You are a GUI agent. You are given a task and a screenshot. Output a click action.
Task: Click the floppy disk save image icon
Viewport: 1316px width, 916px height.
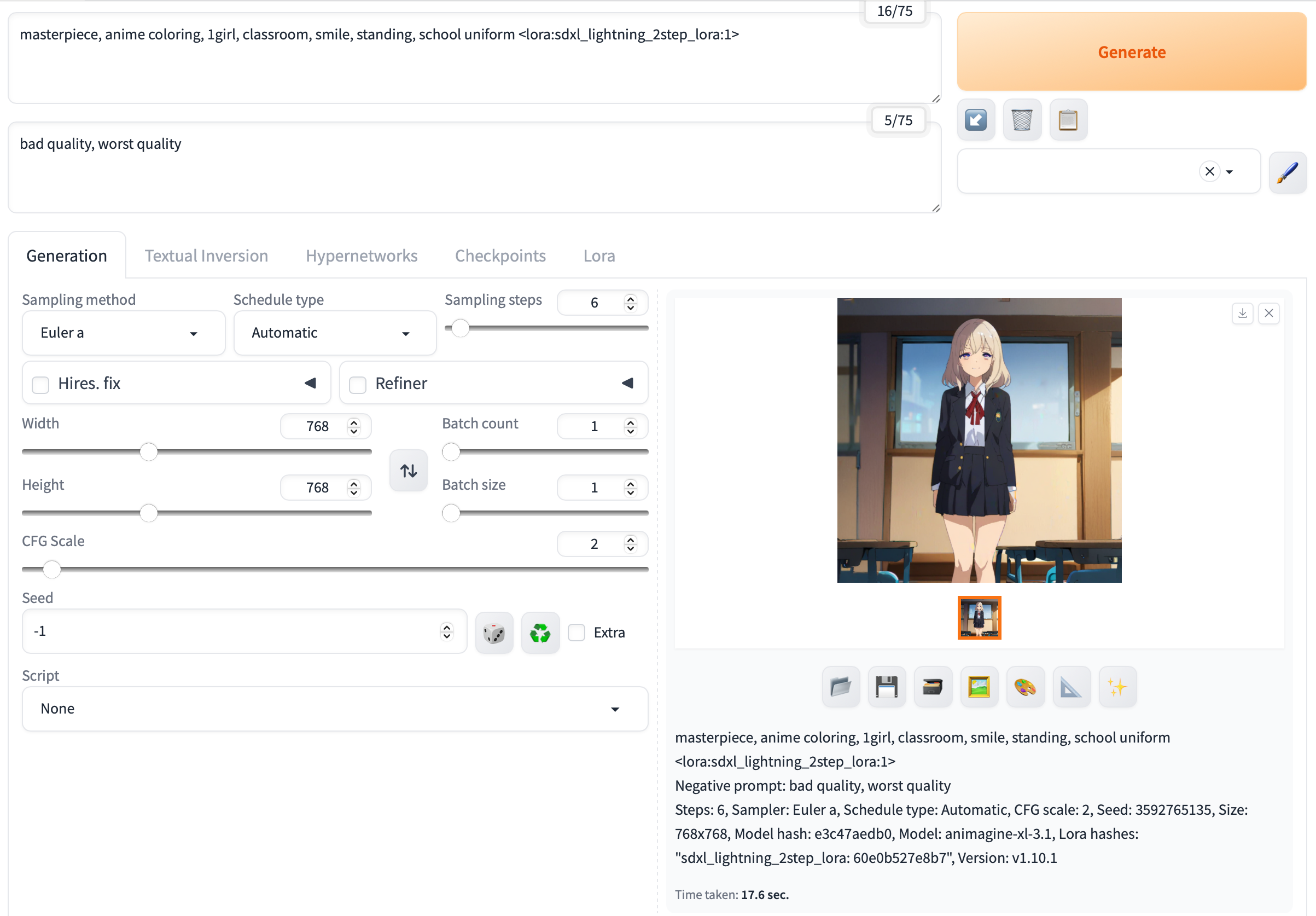(886, 687)
